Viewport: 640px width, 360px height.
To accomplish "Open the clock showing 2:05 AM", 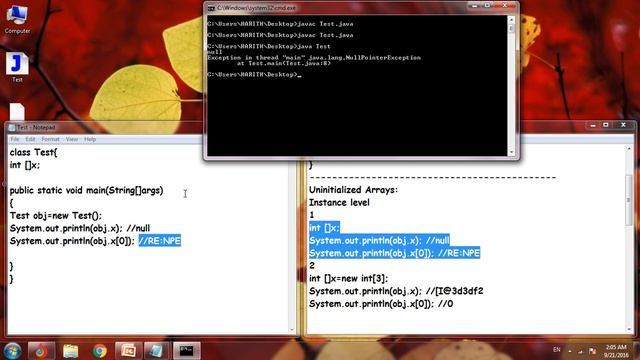I will tap(616, 351).
